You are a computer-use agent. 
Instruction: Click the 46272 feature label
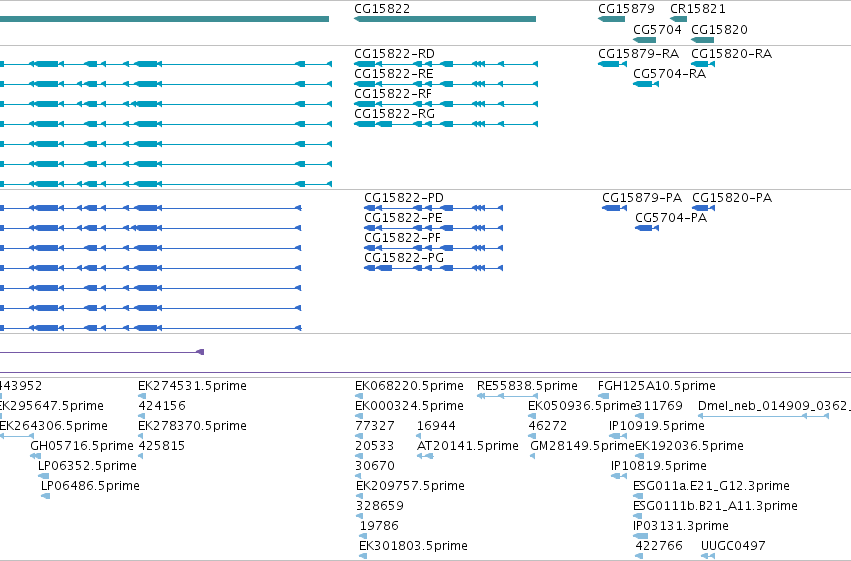click(548, 426)
